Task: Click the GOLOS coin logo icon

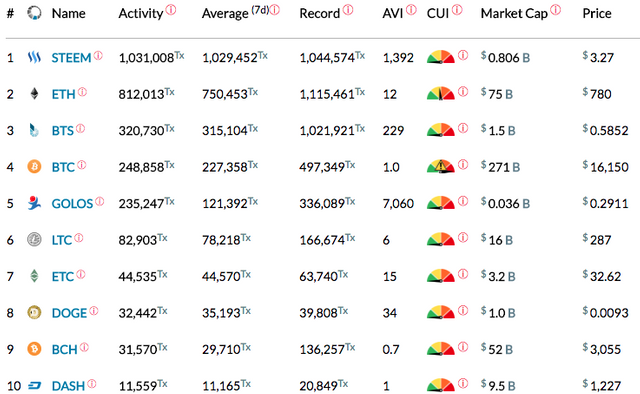Action: [x=34, y=203]
